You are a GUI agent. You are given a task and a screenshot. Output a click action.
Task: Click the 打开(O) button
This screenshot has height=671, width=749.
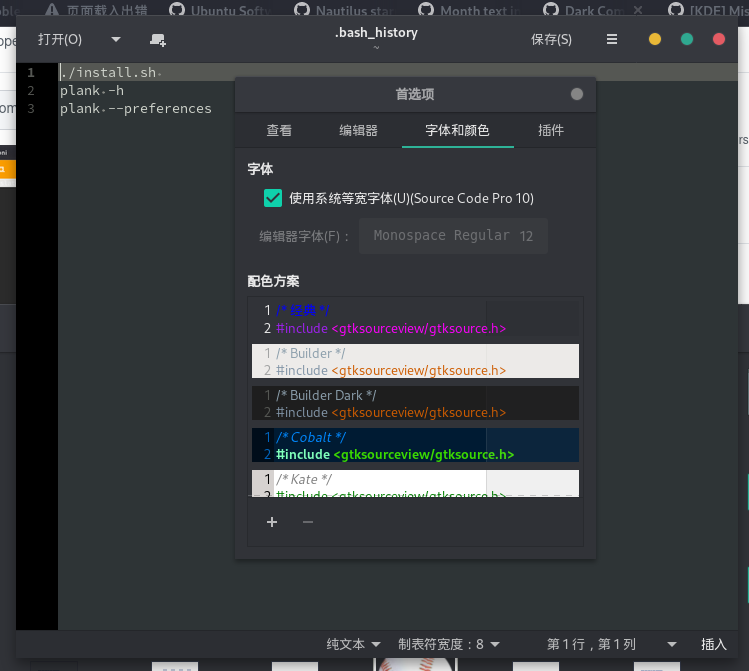click(x=60, y=39)
